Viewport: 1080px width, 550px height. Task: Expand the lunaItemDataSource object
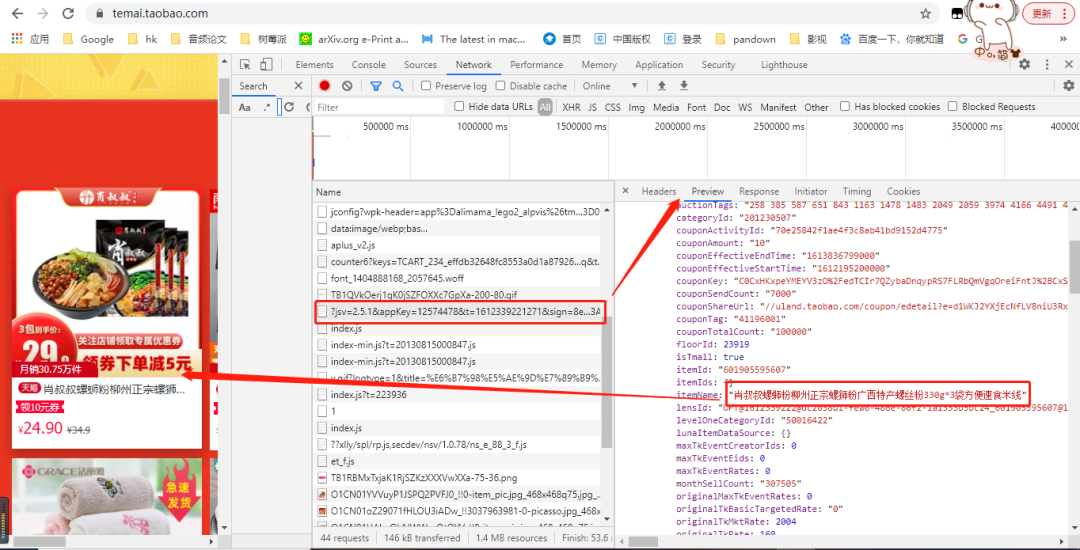click(734, 433)
